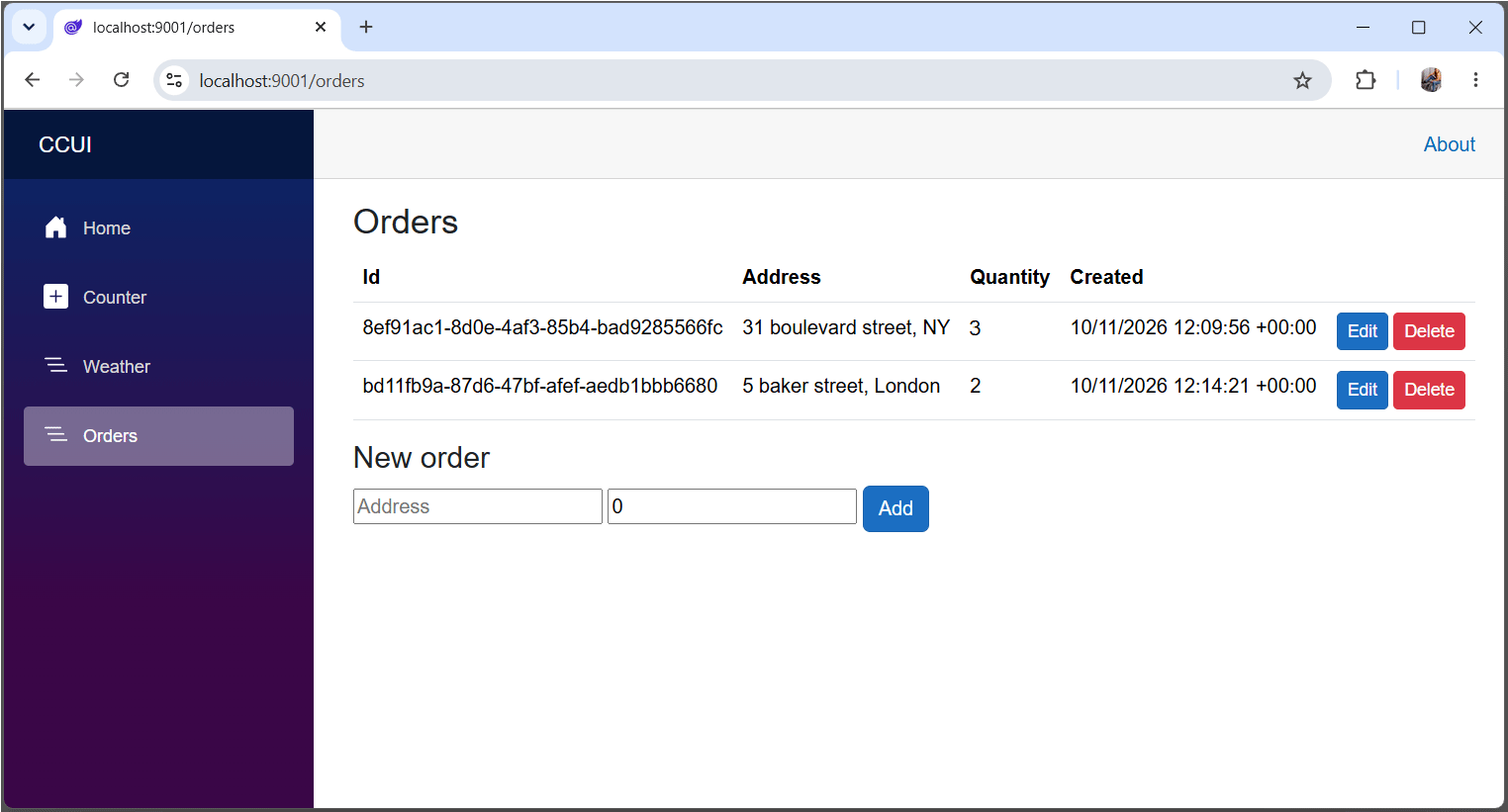Expand the tab search dropdown arrow
Screen dimensions: 1508x812
29,27
